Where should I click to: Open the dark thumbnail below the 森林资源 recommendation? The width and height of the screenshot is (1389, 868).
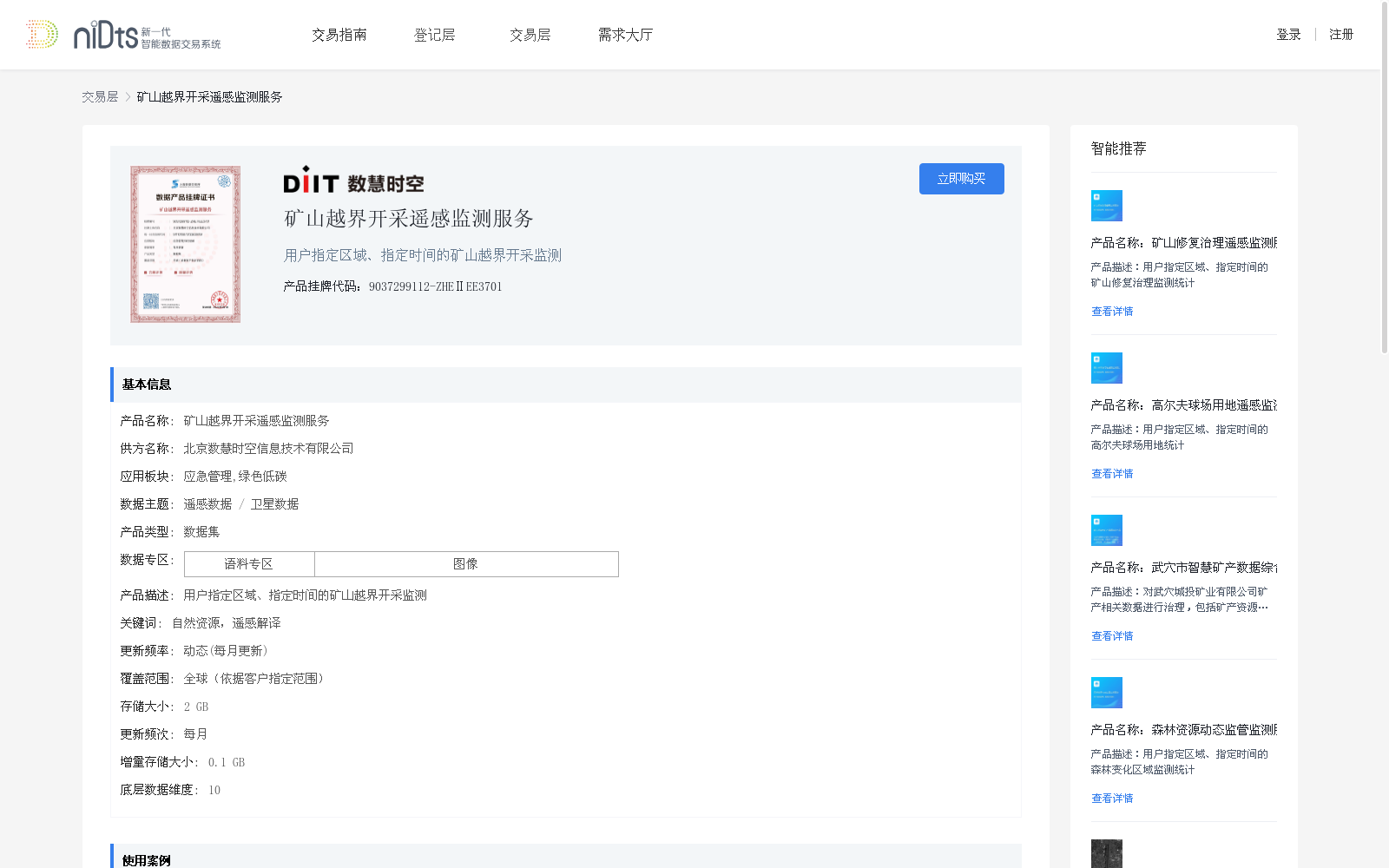[1107, 854]
